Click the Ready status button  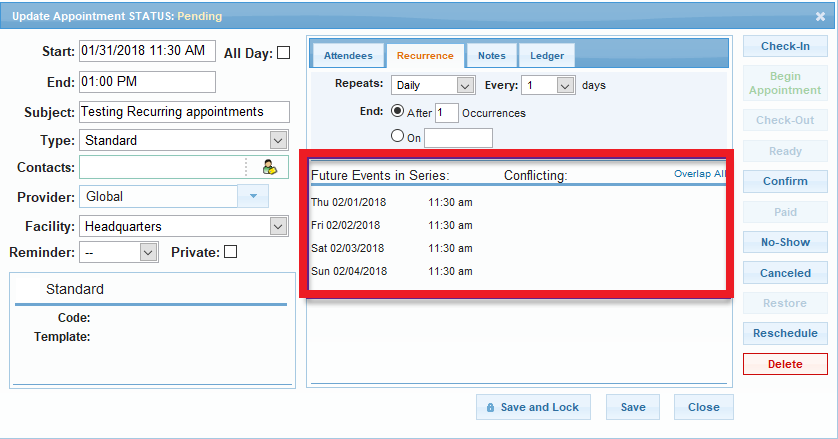785,151
